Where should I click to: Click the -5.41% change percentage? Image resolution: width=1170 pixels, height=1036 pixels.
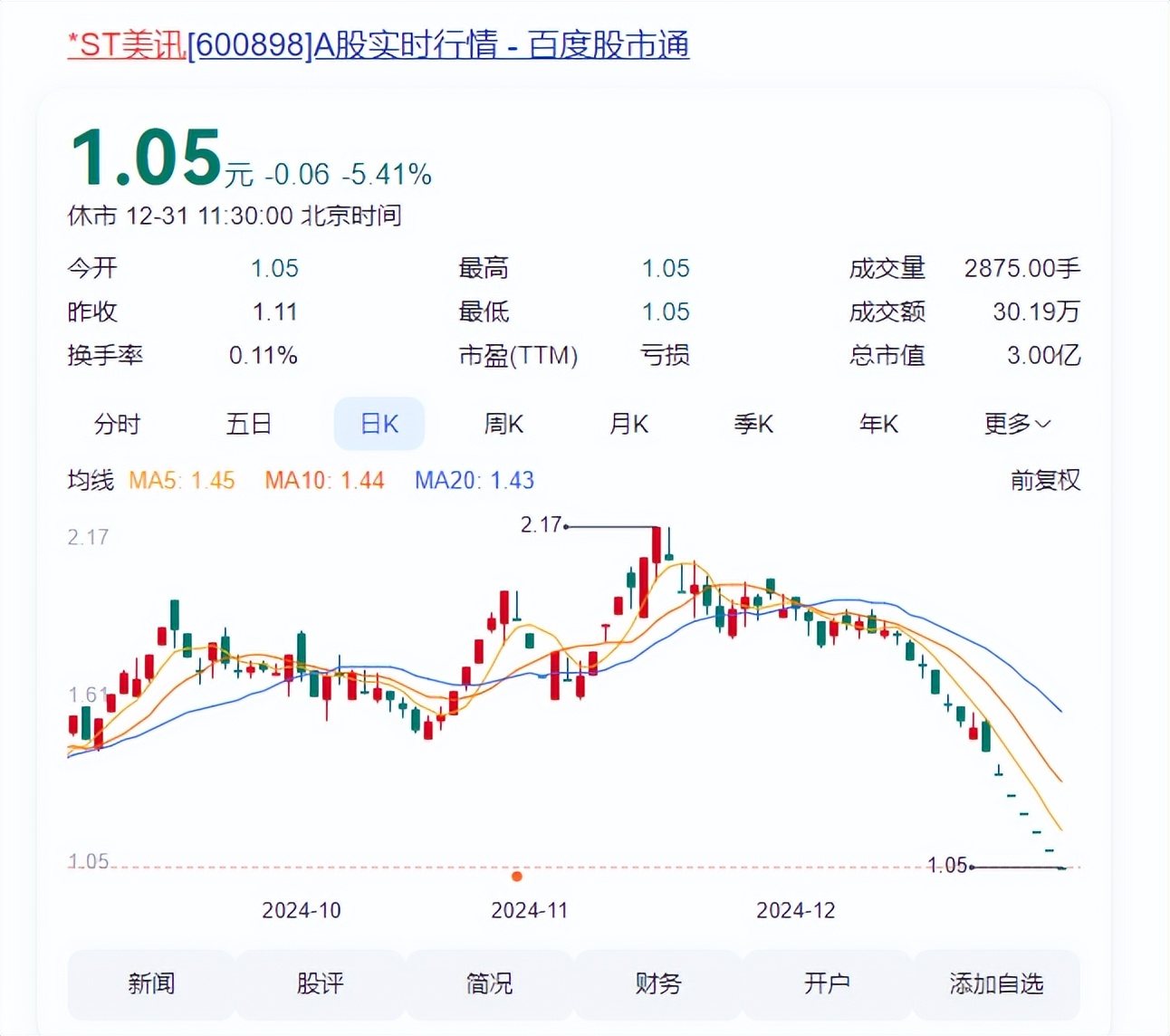tap(387, 174)
